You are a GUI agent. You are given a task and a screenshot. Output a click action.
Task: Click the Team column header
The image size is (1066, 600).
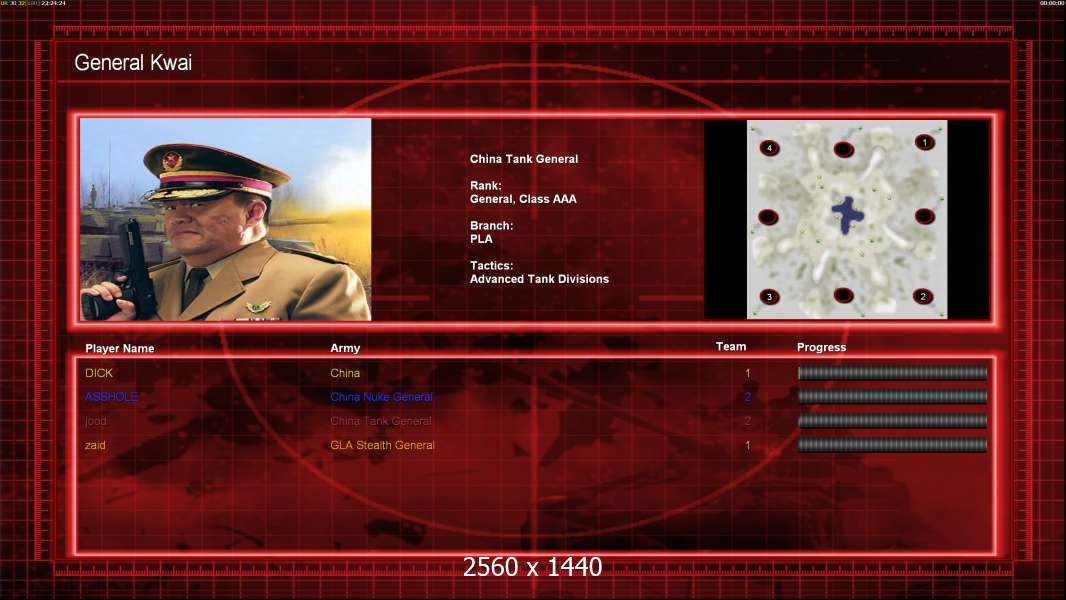(x=731, y=347)
